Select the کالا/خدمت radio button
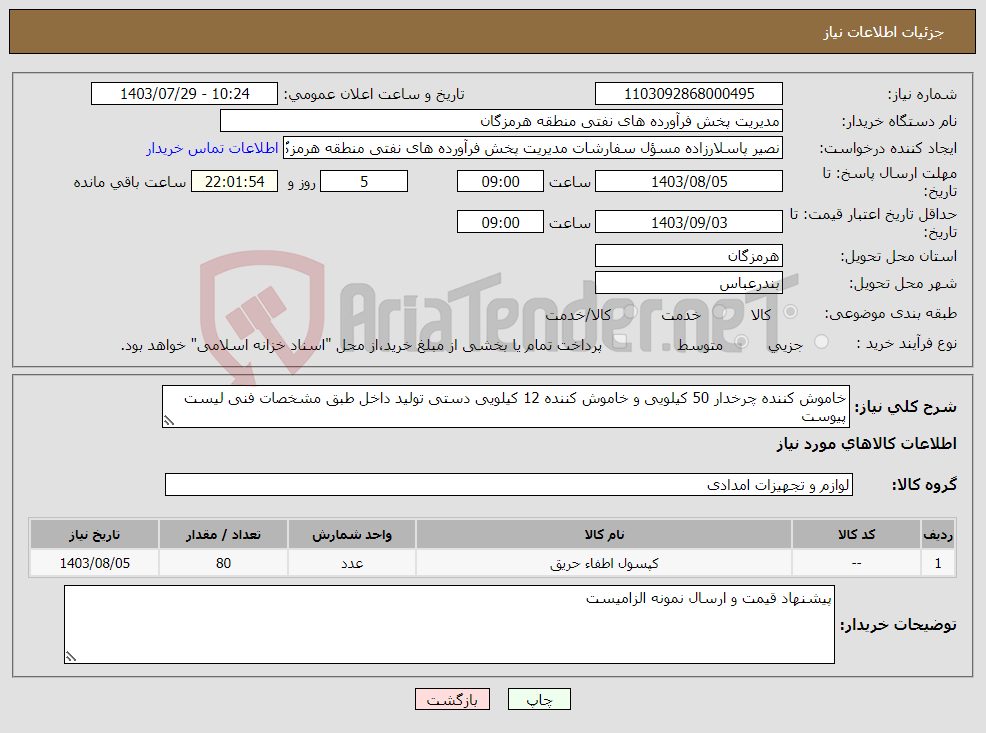The width and height of the screenshot is (986, 733). [x=631, y=312]
